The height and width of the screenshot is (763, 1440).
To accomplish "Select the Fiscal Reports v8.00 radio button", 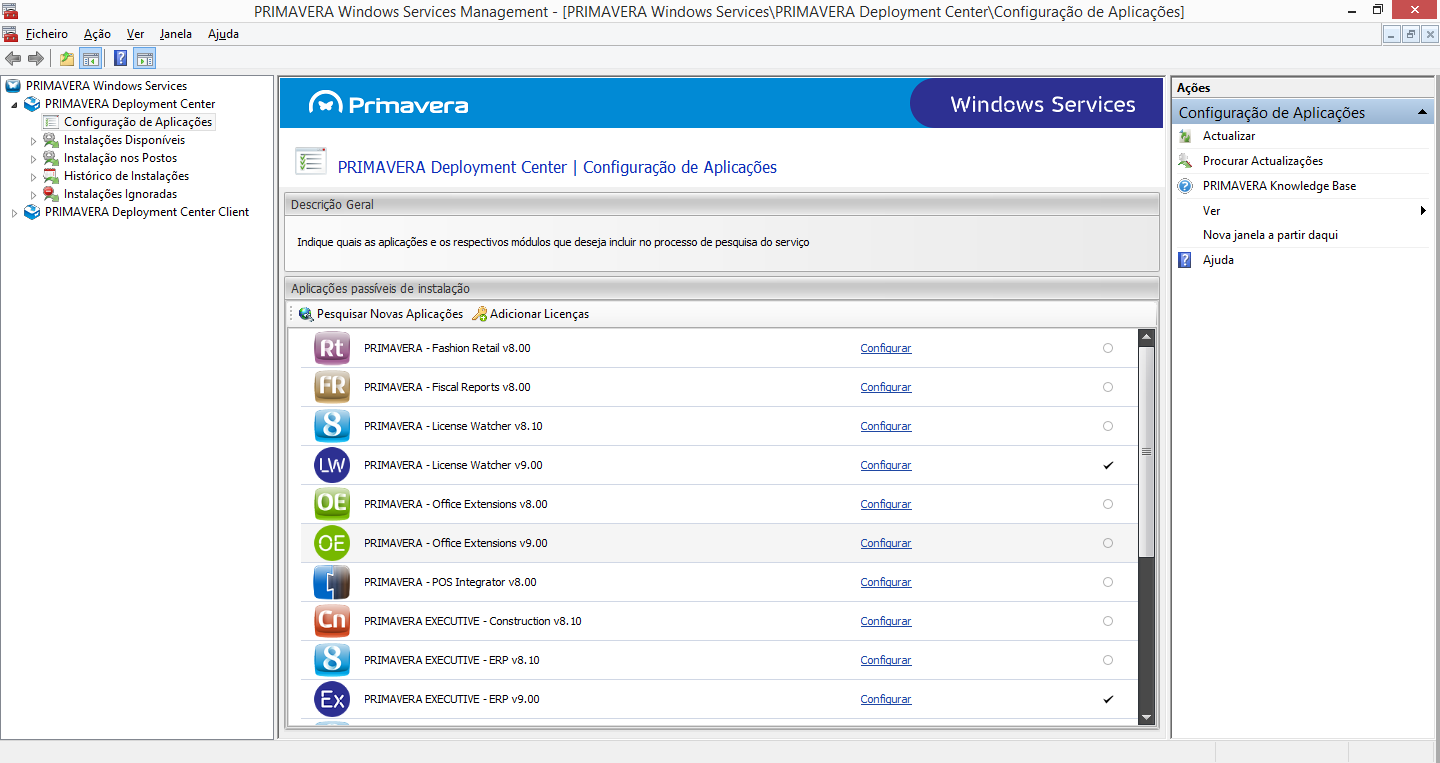I will (1107, 387).
